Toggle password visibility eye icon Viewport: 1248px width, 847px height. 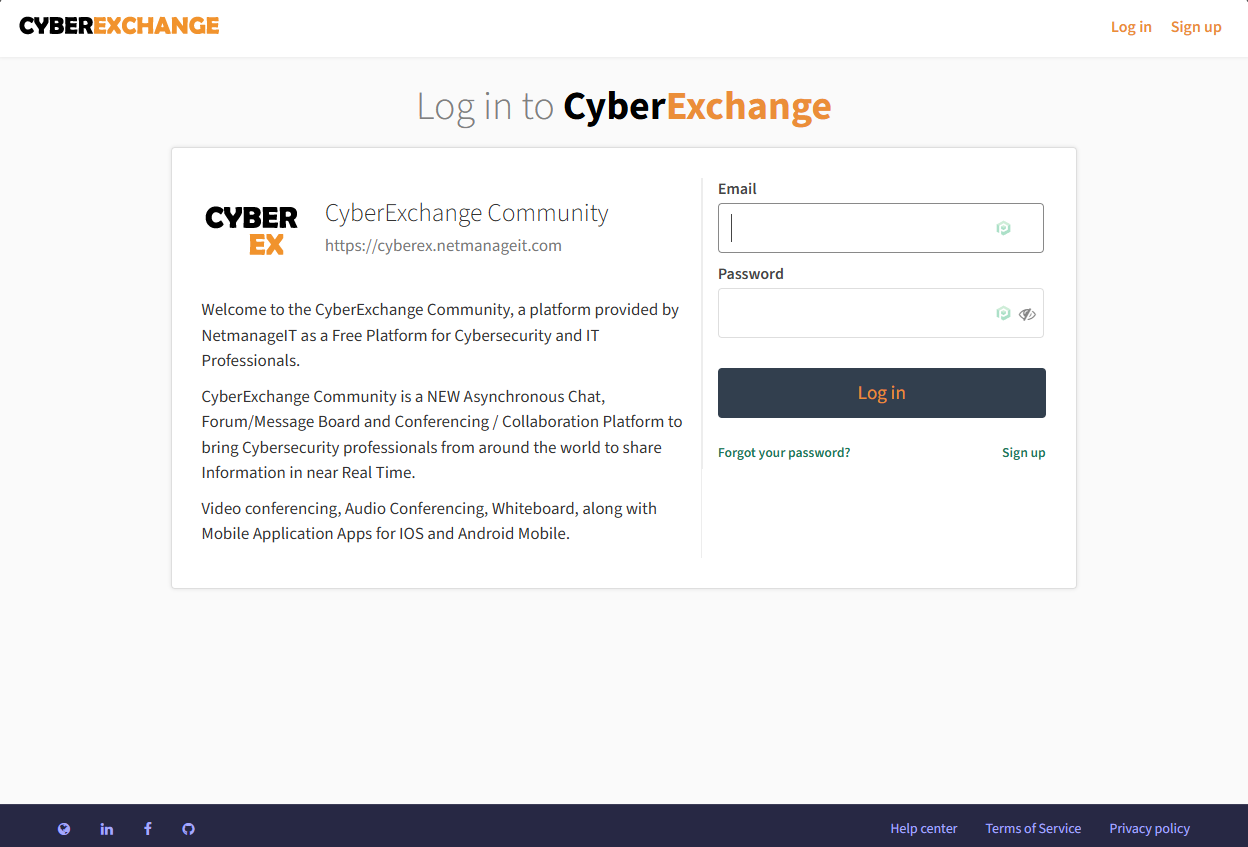pos(1027,314)
